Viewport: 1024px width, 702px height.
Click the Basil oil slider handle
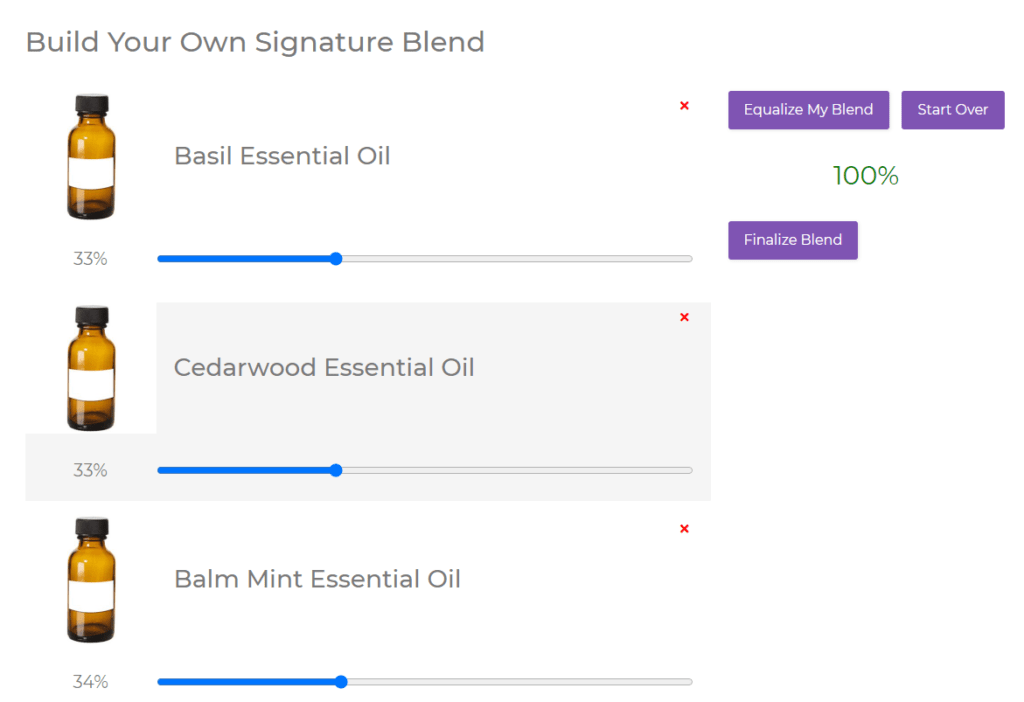(x=336, y=259)
